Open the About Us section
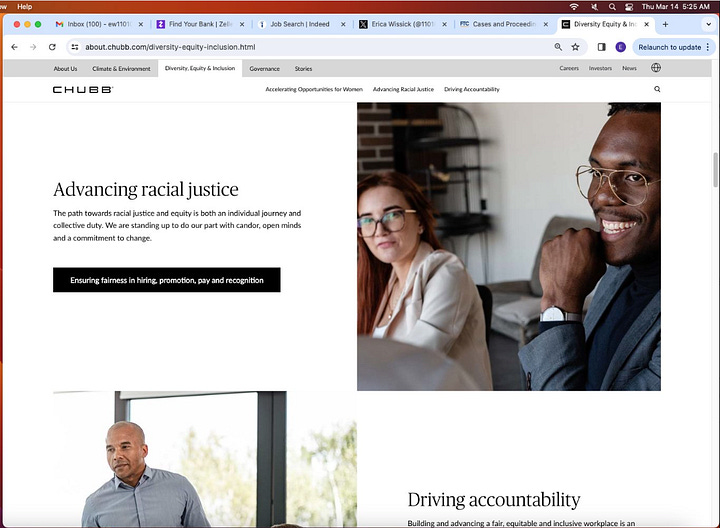720x528 pixels. (x=65, y=68)
